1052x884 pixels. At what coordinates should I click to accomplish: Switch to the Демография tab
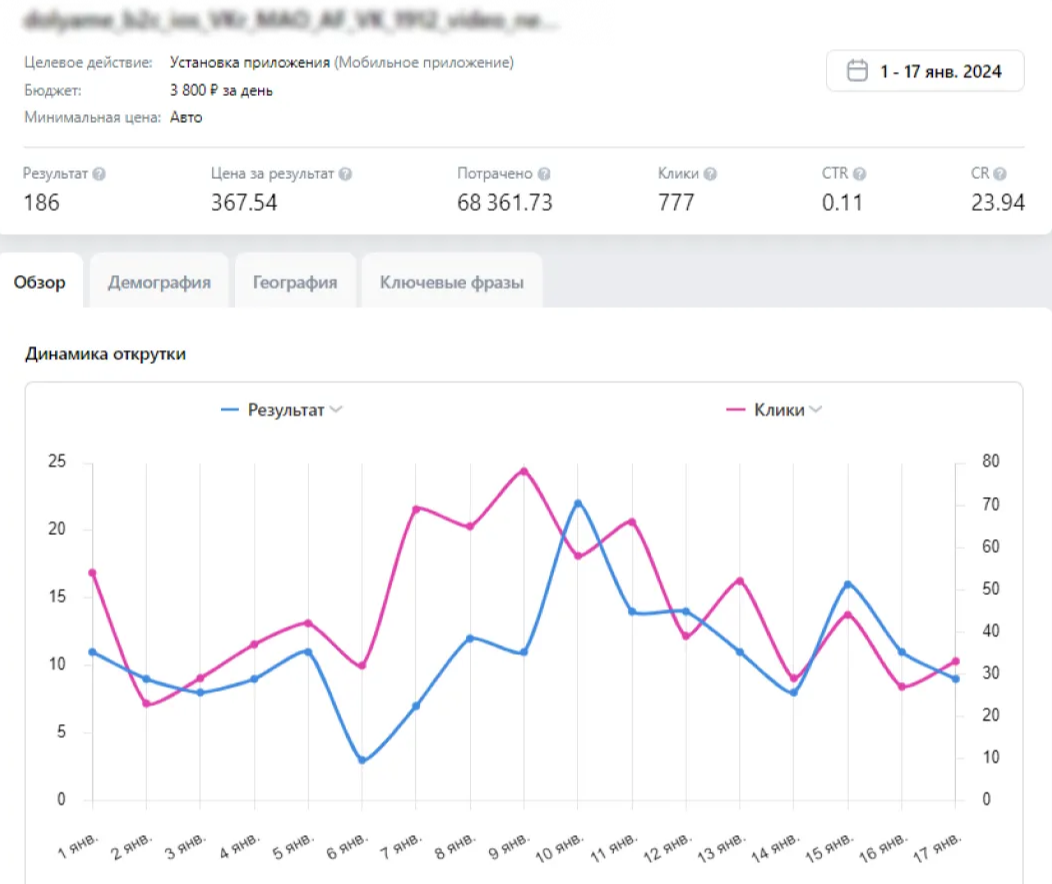pos(159,282)
